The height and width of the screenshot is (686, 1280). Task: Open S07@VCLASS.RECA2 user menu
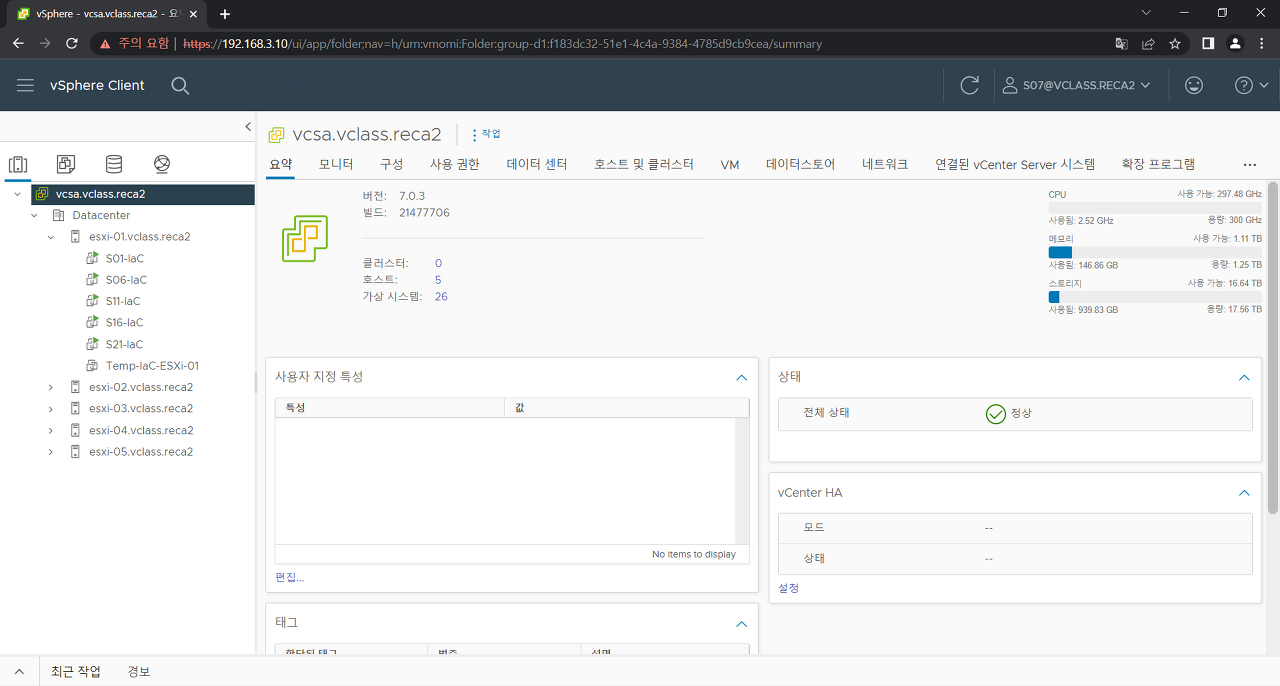point(1076,86)
